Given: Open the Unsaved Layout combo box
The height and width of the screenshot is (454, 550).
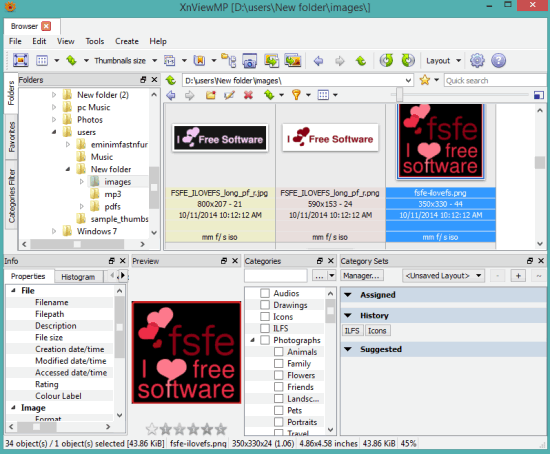Looking at the screenshot, I should 443,275.
